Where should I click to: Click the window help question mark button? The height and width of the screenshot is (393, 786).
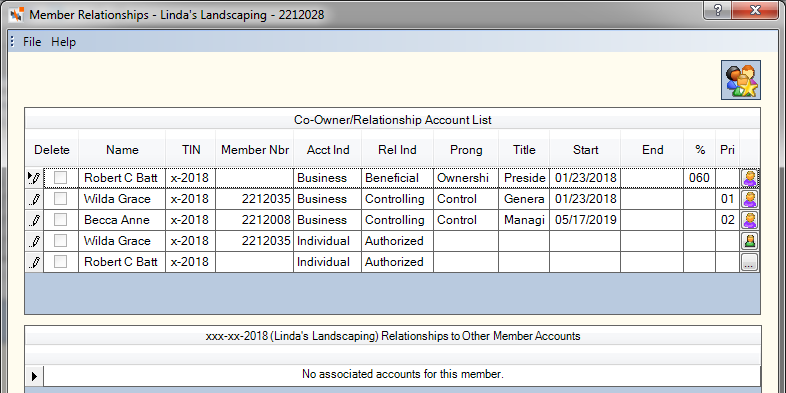pos(717,10)
